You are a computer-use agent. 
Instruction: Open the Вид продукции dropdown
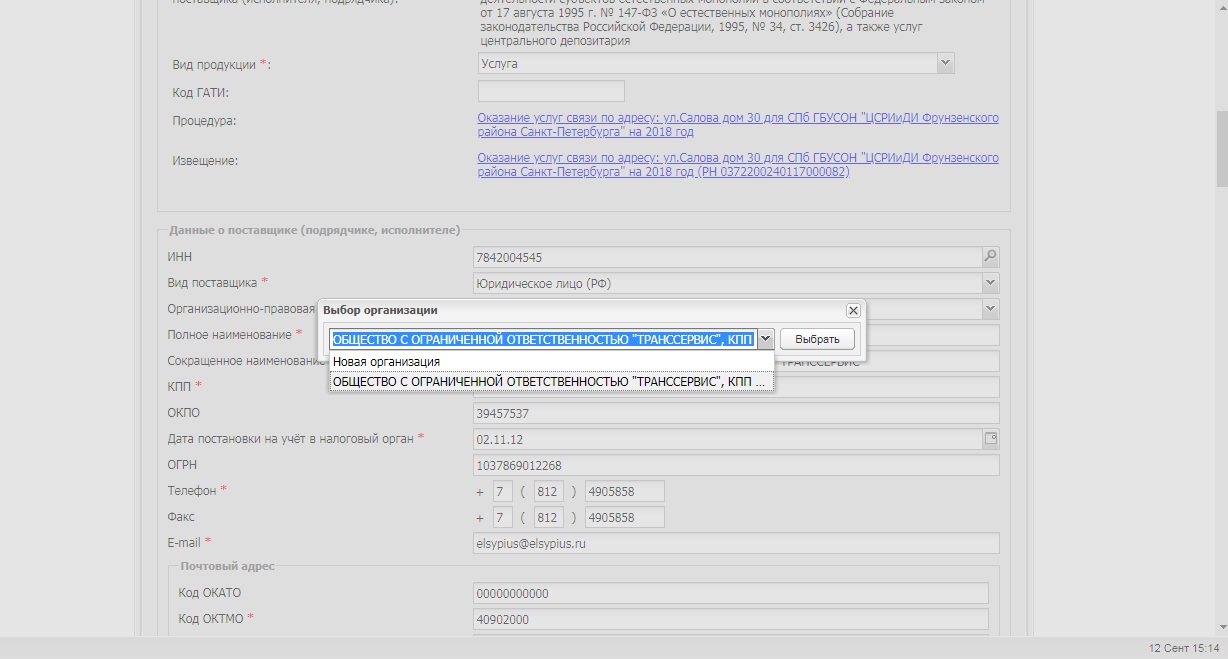pos(945,63)
